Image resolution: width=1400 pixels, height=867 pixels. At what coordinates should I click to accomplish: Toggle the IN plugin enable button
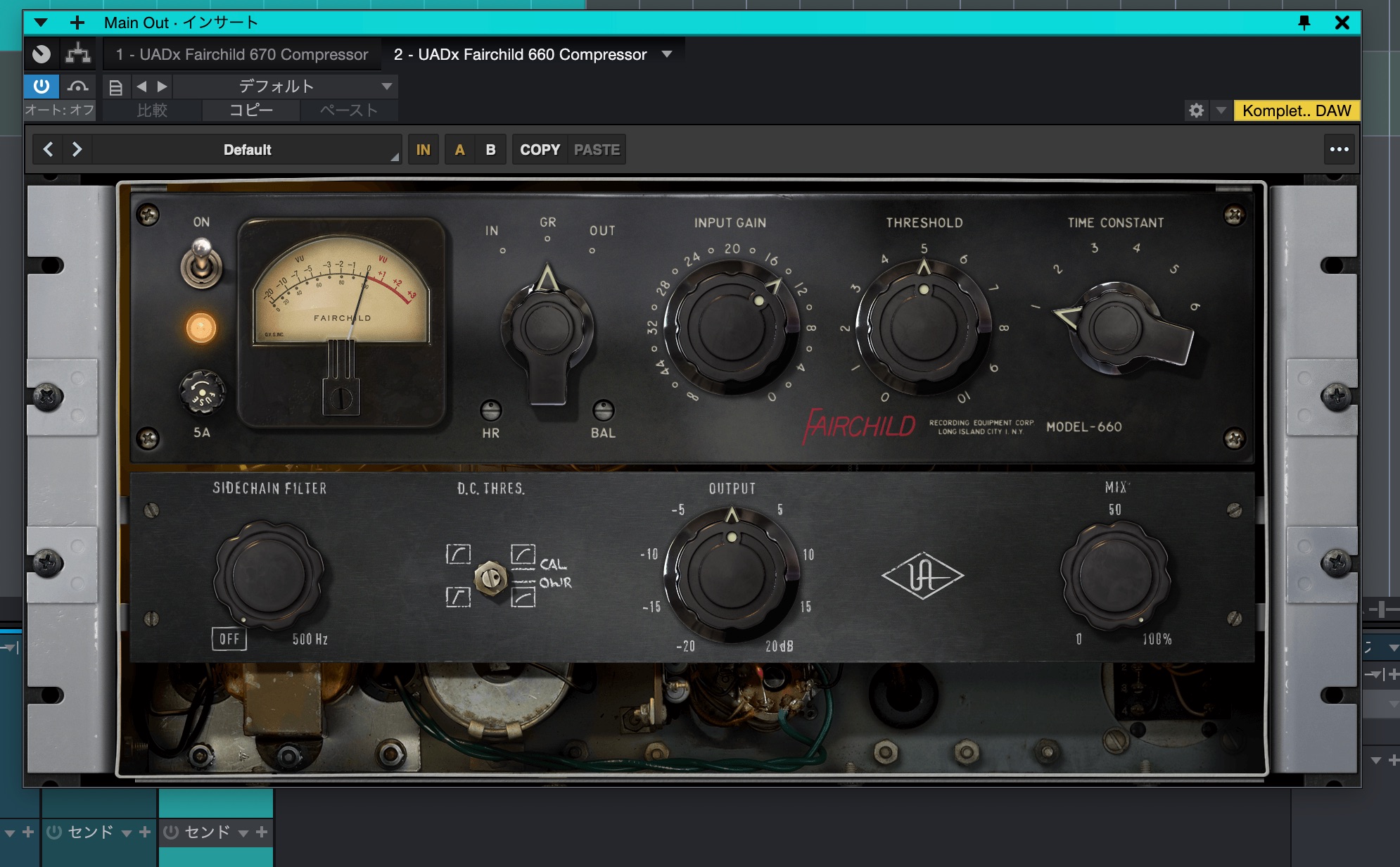tap(423, 149)
